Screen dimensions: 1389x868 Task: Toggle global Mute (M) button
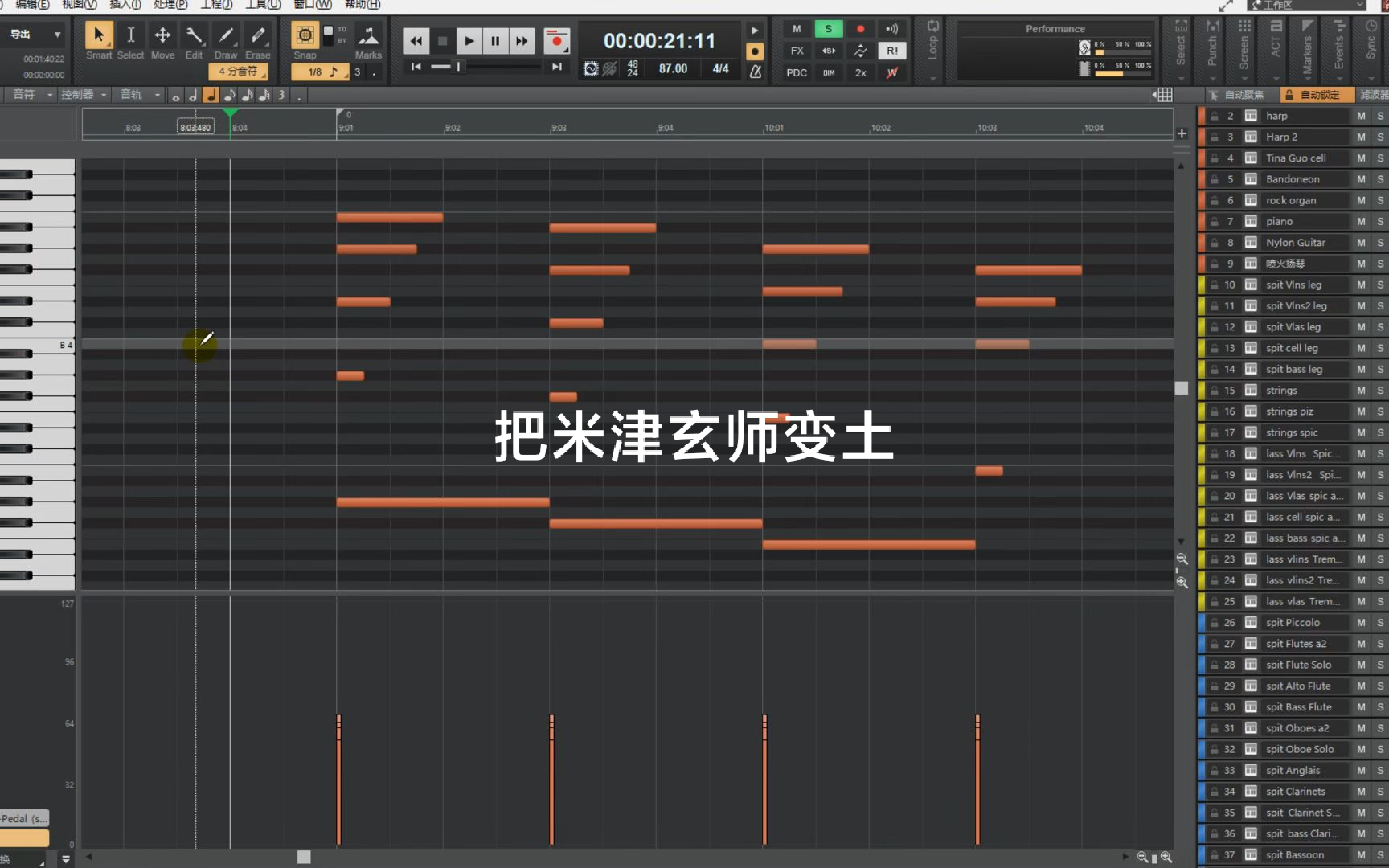click(x=797, y=29)
